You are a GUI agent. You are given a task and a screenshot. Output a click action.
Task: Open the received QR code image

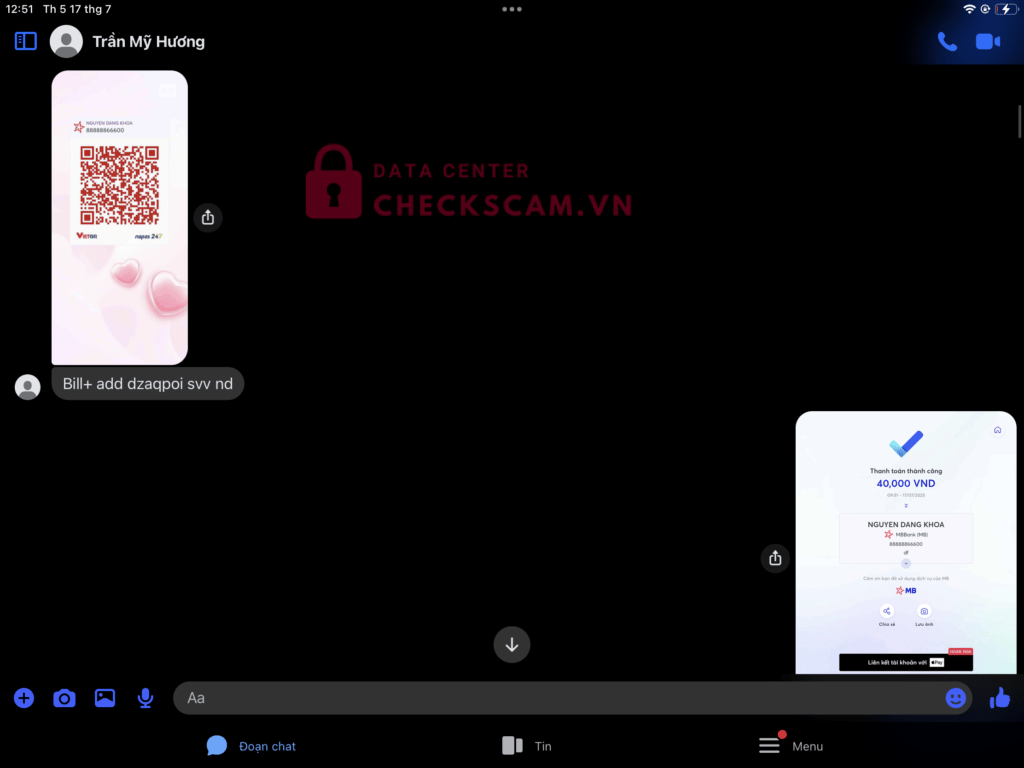120,217
